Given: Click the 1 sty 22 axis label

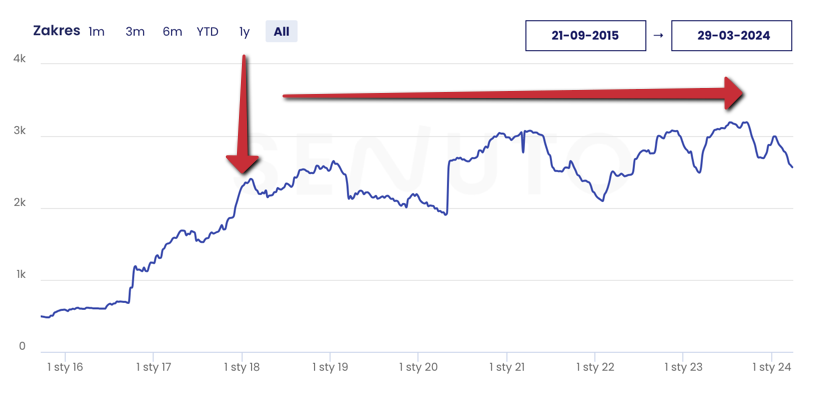Looking at the screenshot, I should click(x=595, y=367).
